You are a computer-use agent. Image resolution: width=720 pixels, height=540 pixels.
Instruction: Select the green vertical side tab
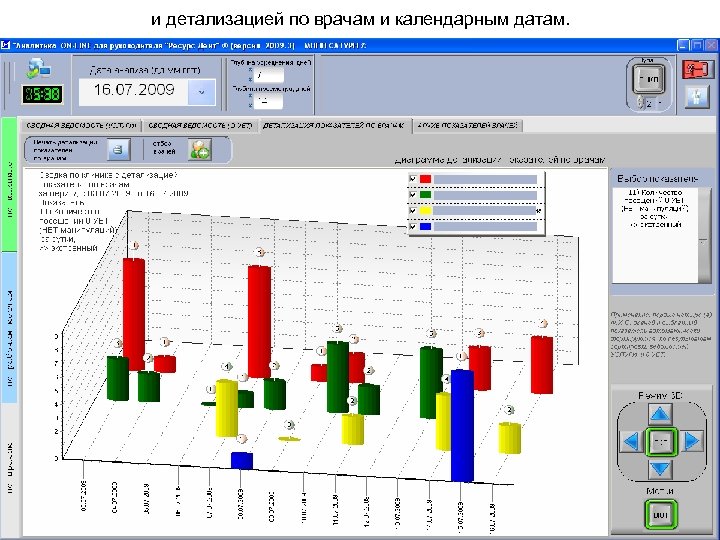click(x=9, y=184)
